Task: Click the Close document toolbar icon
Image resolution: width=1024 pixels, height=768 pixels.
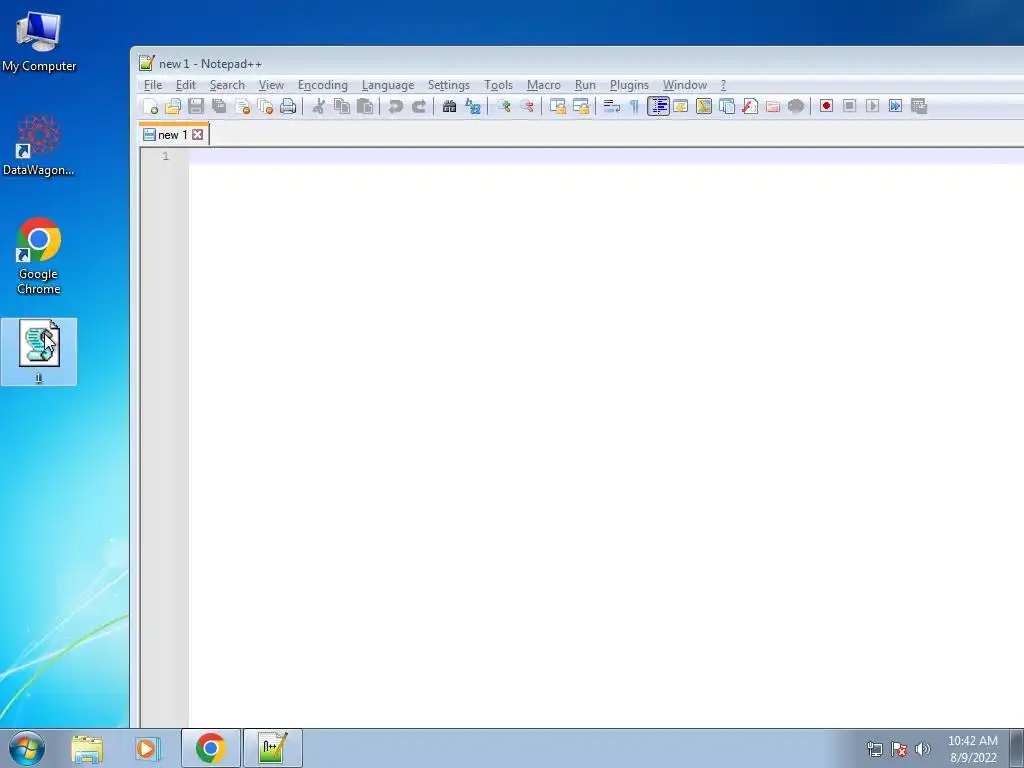Action: coord(242,106)
